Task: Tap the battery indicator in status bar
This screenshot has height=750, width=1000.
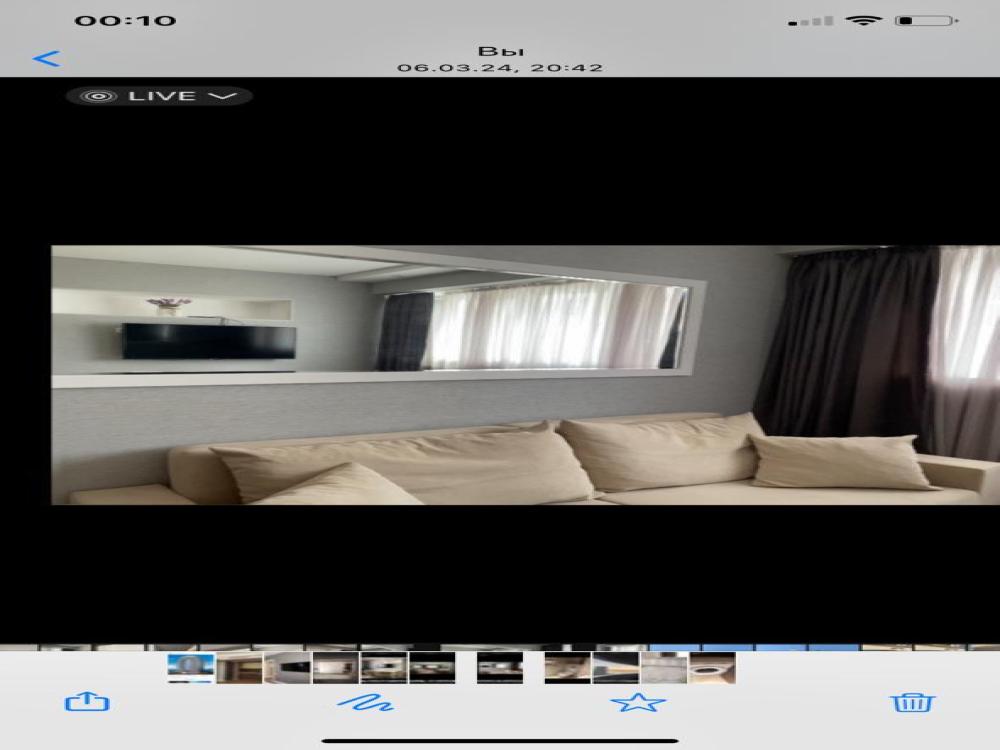Action: click(x=927, y=21)
